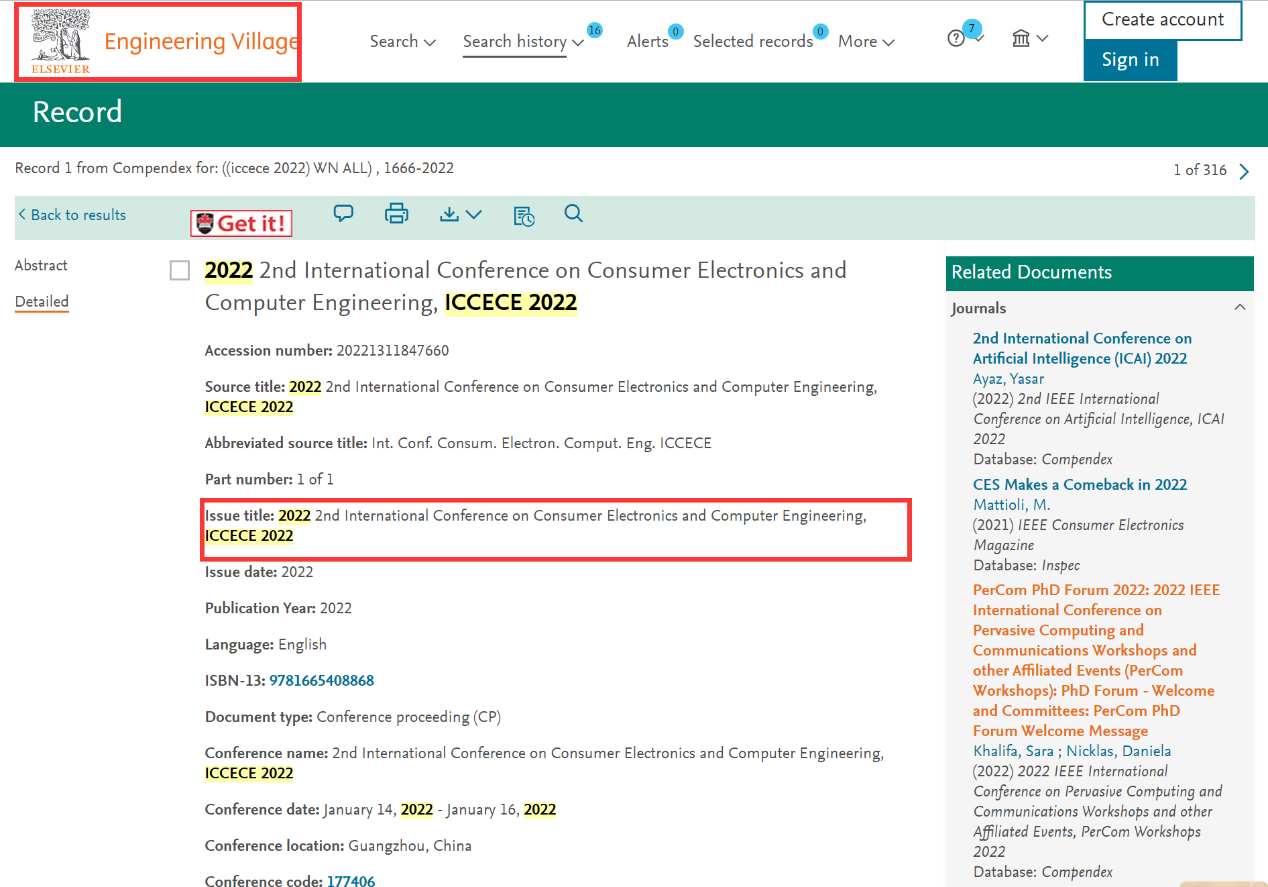Click the Related Documents panel header
This screenshot has height=887, width=1268.
[x=1099, y=272]
